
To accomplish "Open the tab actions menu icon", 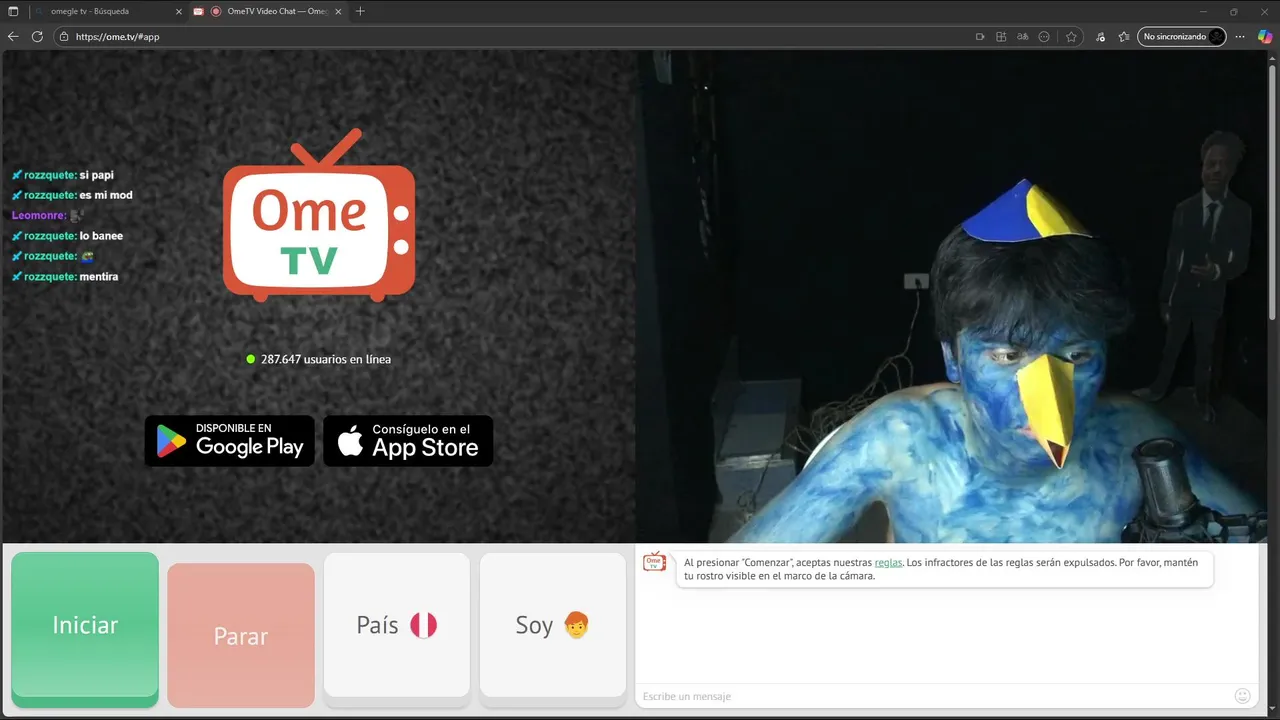I will click(x=13, y=11).
